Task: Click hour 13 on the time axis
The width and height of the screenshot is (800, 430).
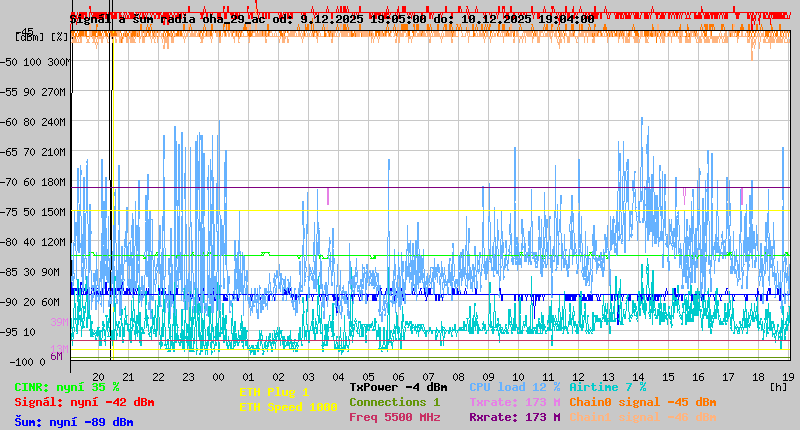Action: (x=608, y=376)
